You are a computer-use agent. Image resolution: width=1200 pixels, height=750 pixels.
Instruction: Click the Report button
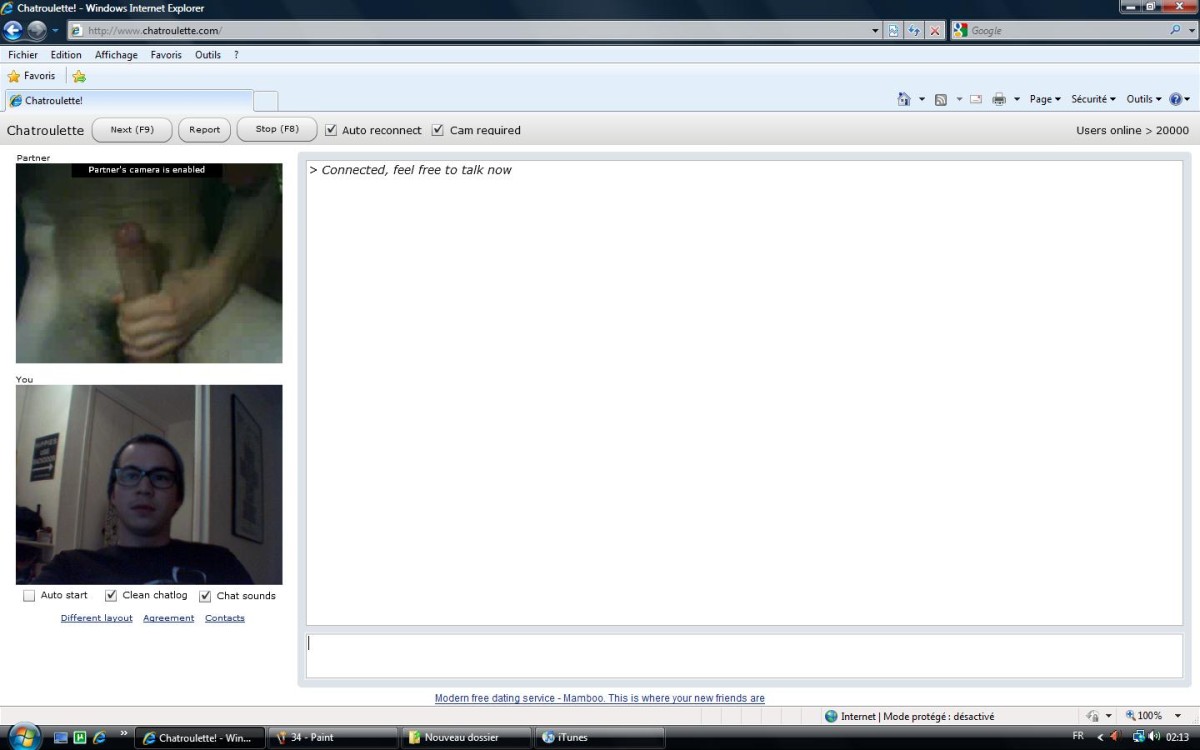coord(205,130)
